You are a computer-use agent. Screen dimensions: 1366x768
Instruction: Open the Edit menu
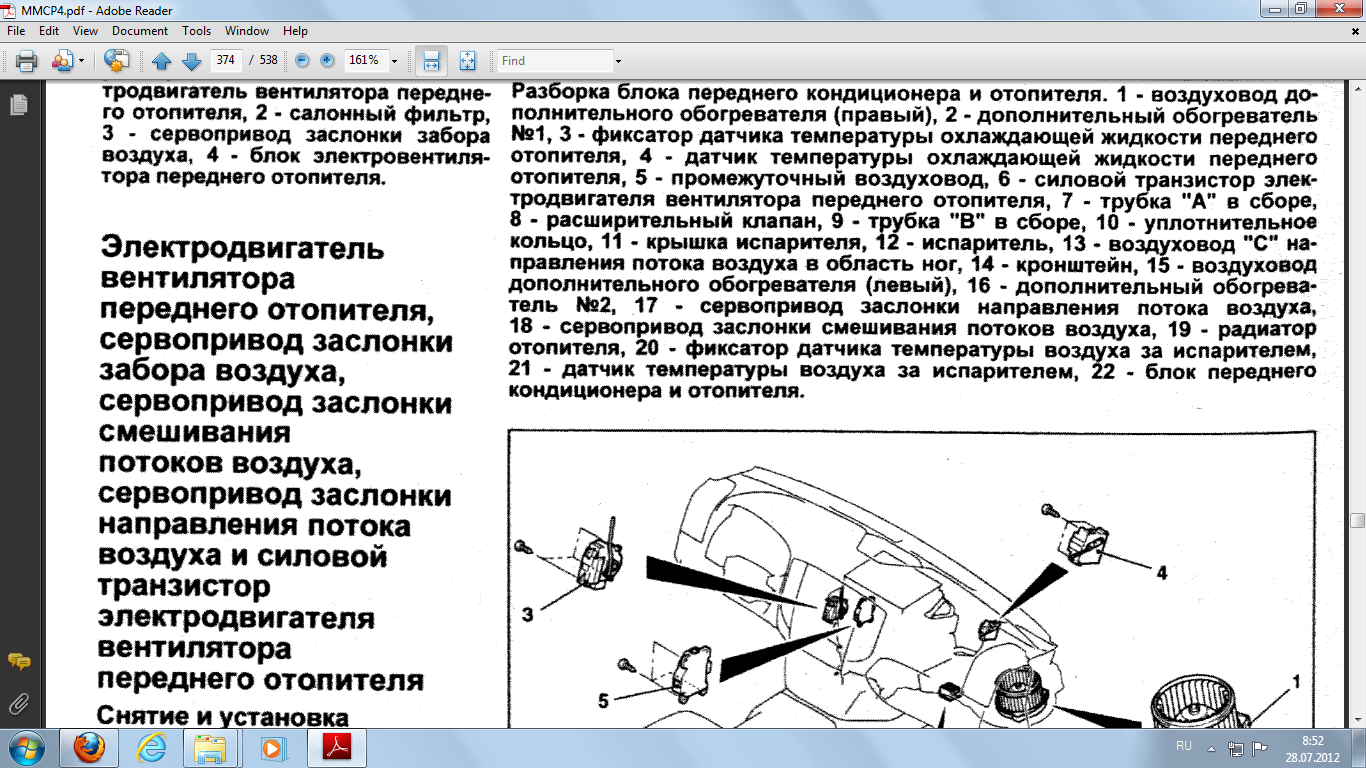49,31
